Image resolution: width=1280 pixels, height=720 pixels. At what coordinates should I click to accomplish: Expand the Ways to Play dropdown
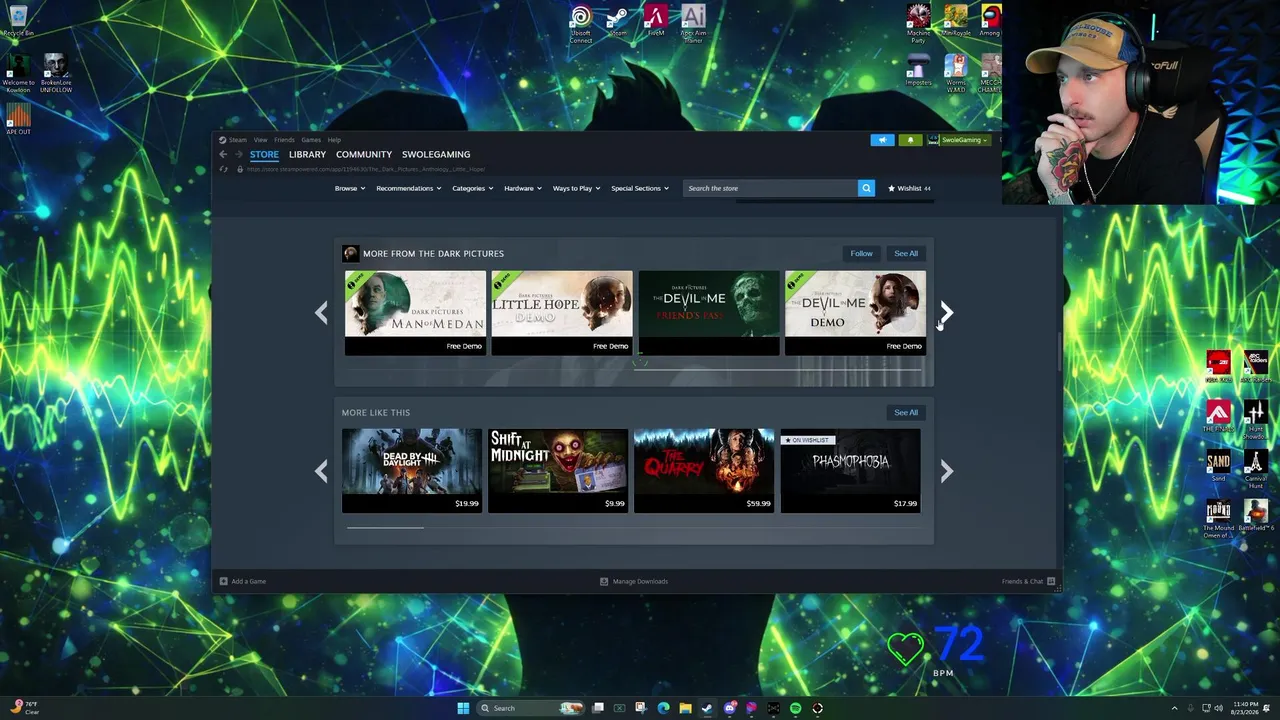click(577, 188)
